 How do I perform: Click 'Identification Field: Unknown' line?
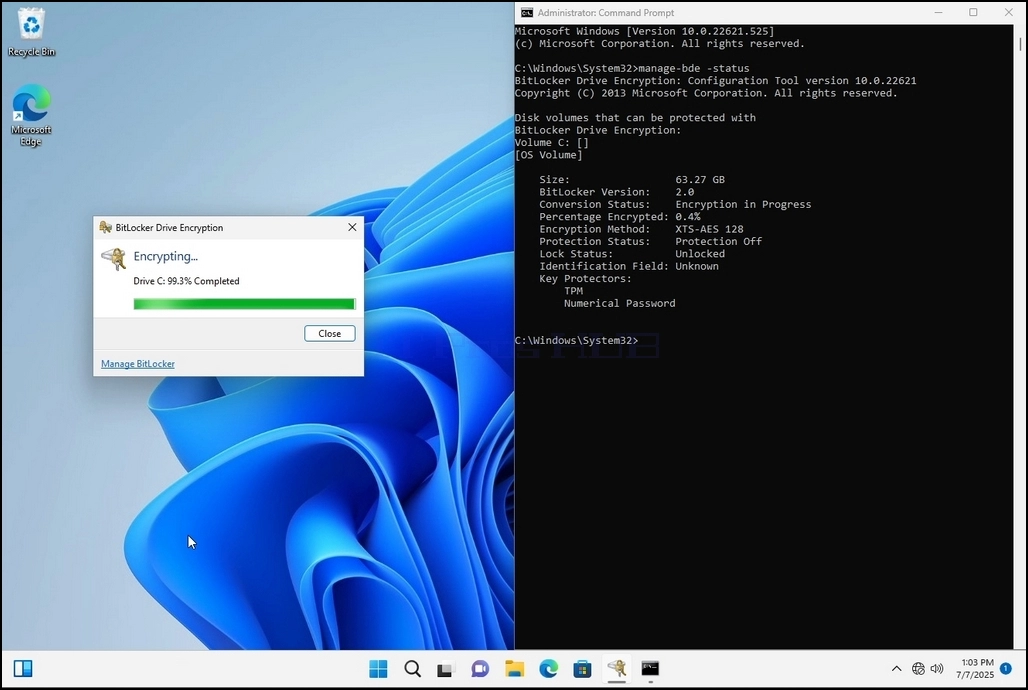pyautogui.click(x=629, y=266)
